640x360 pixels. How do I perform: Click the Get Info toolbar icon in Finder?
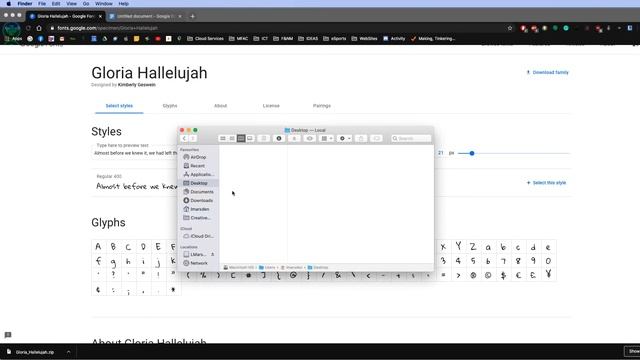click(279, 138)
